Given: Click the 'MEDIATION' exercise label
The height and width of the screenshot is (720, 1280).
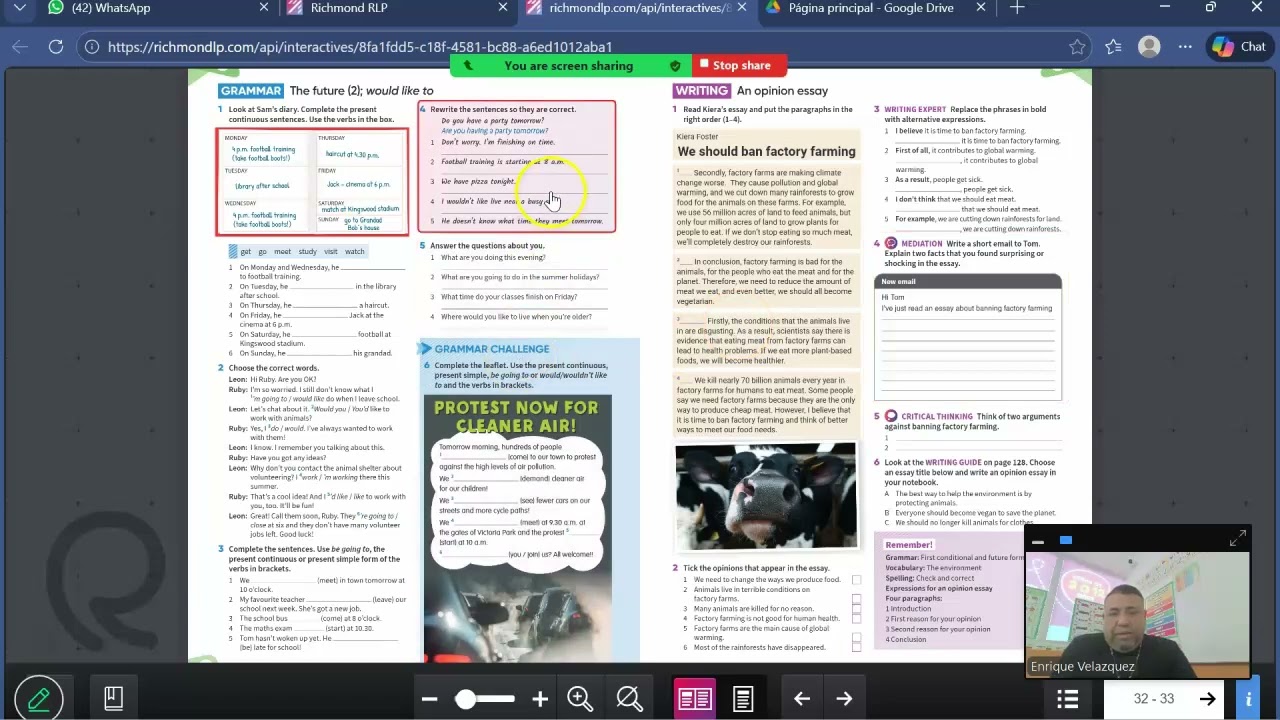Looking at the screenshot, I should pyautogui.click(x=921, y=244).
